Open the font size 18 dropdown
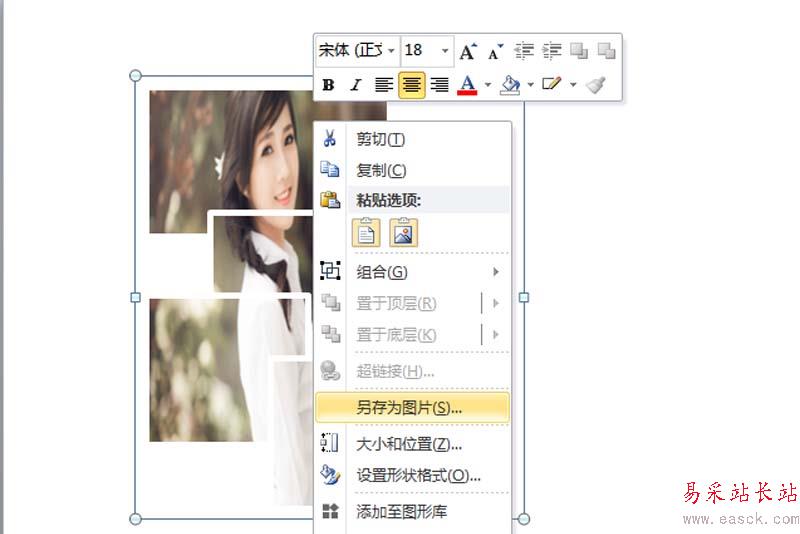 point(445,51)
